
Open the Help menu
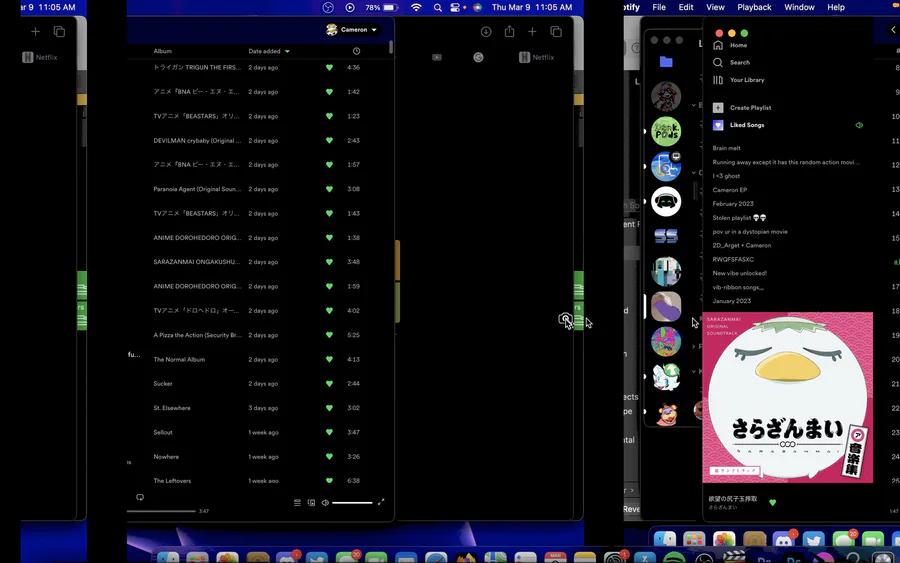tap(836, 7)
